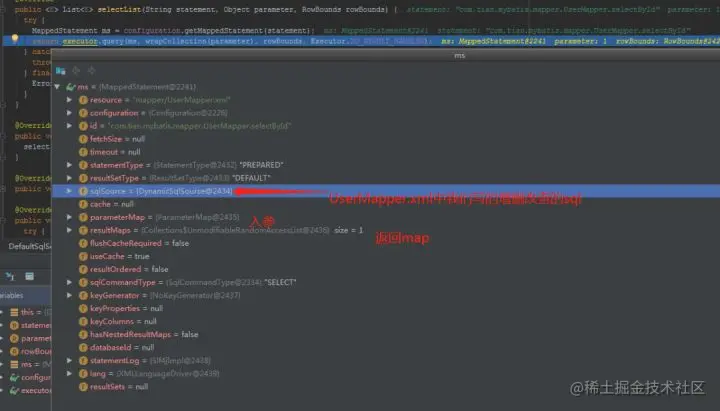Click the field icon of useCache row
Image resolution: width=720 pixels, height=411 pixels.
click(83, 256)
